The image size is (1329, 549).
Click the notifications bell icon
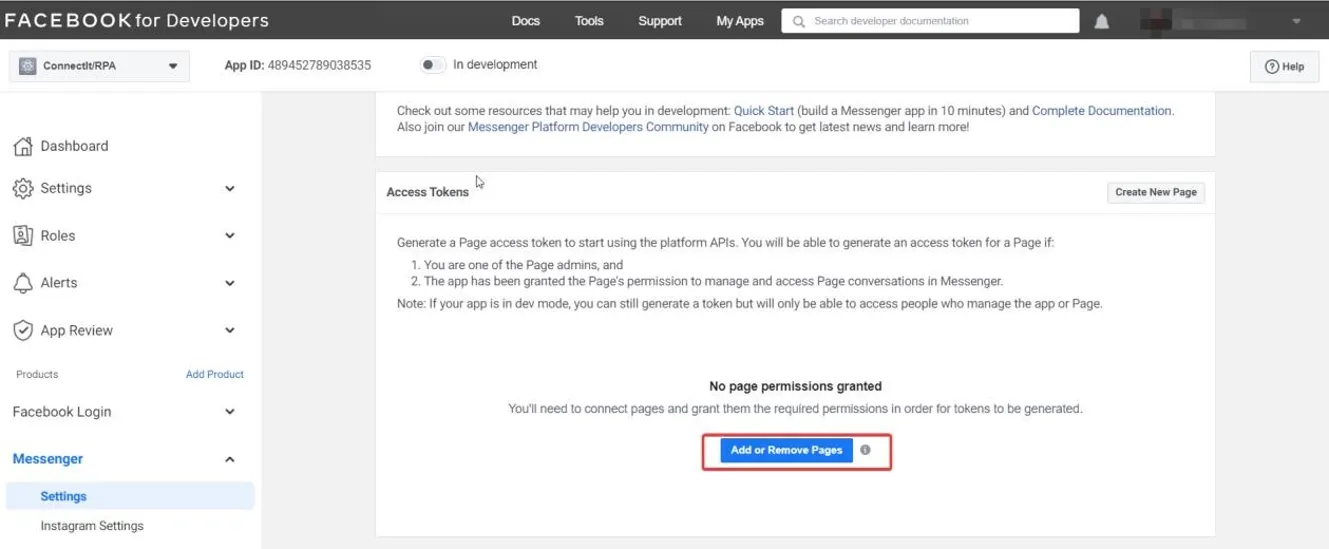point(1101,21)
